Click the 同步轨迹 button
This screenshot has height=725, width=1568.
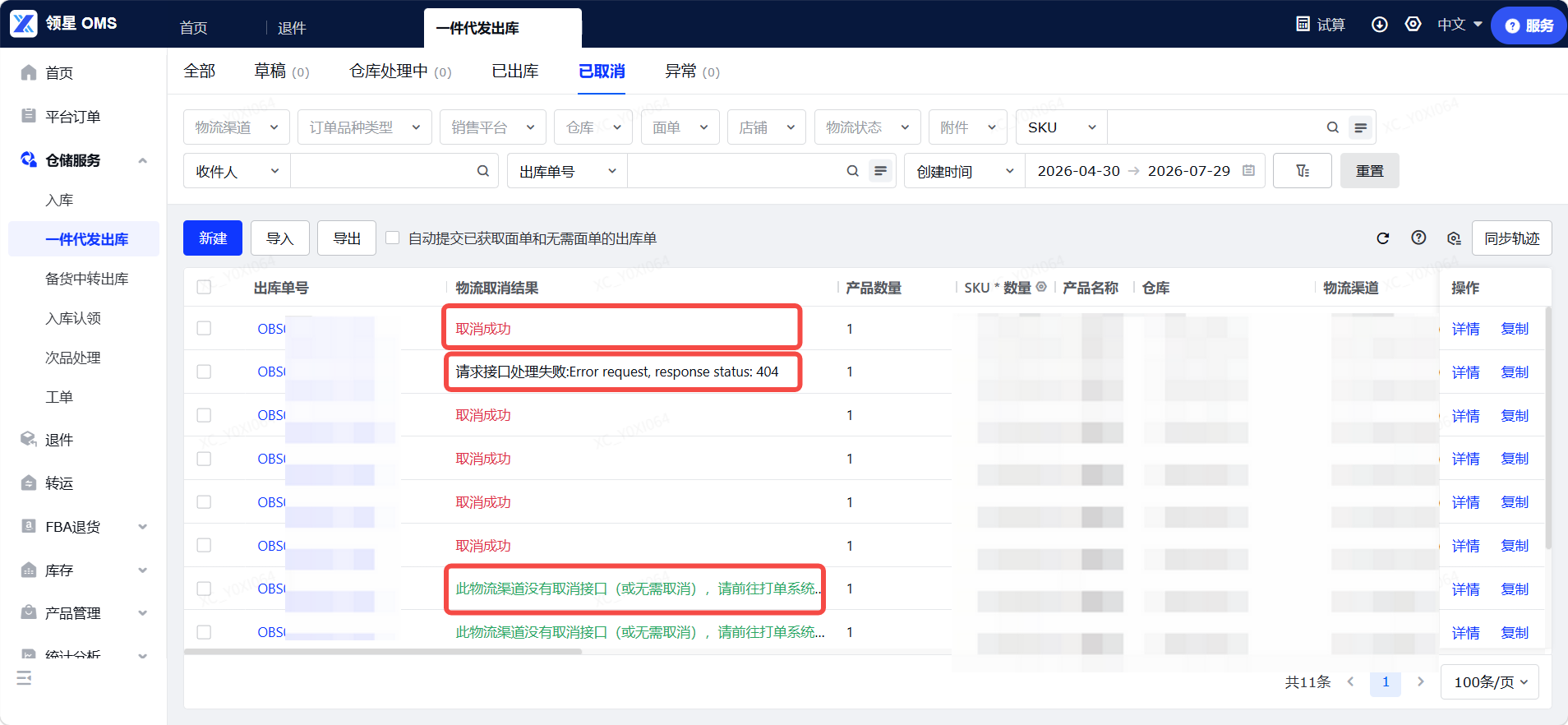point(1512,238)
